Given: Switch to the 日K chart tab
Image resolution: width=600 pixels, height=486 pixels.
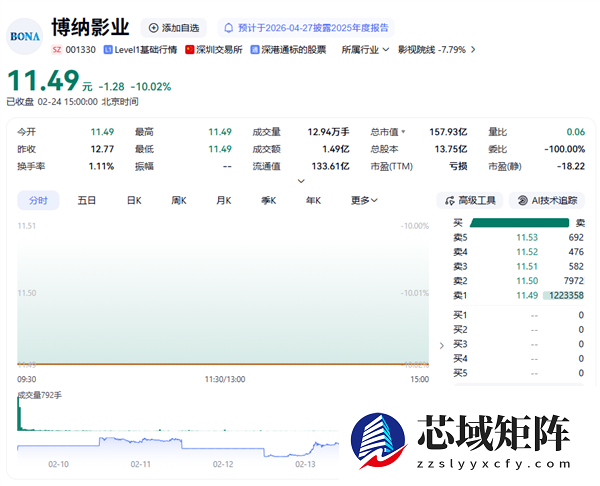Looking at the screenshot, I should click(134, 201).
